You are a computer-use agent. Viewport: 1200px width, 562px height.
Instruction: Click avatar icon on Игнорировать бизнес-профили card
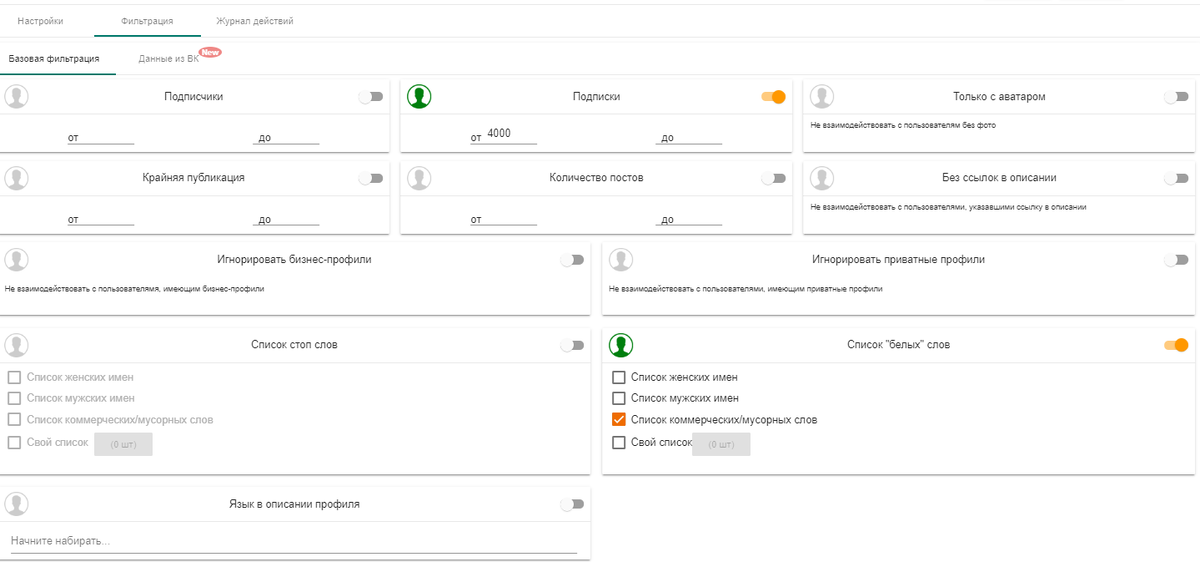pos(17,260)
